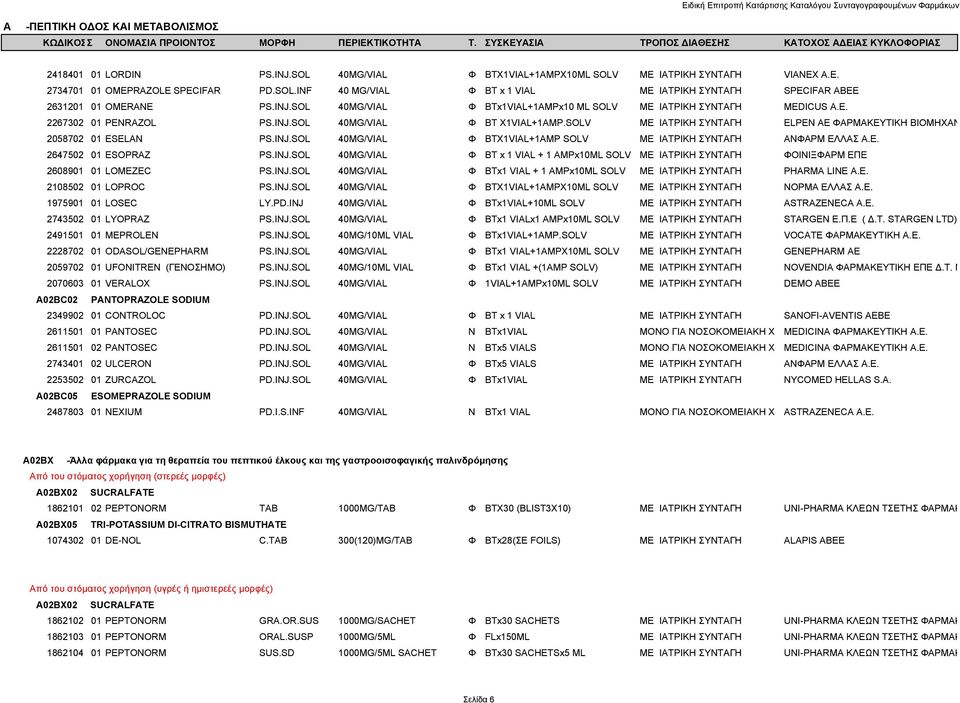Click PEPTONORM in the GRA.OR.SUS row
This screenshot has width=960, height=703.
(x=135, y=621)
